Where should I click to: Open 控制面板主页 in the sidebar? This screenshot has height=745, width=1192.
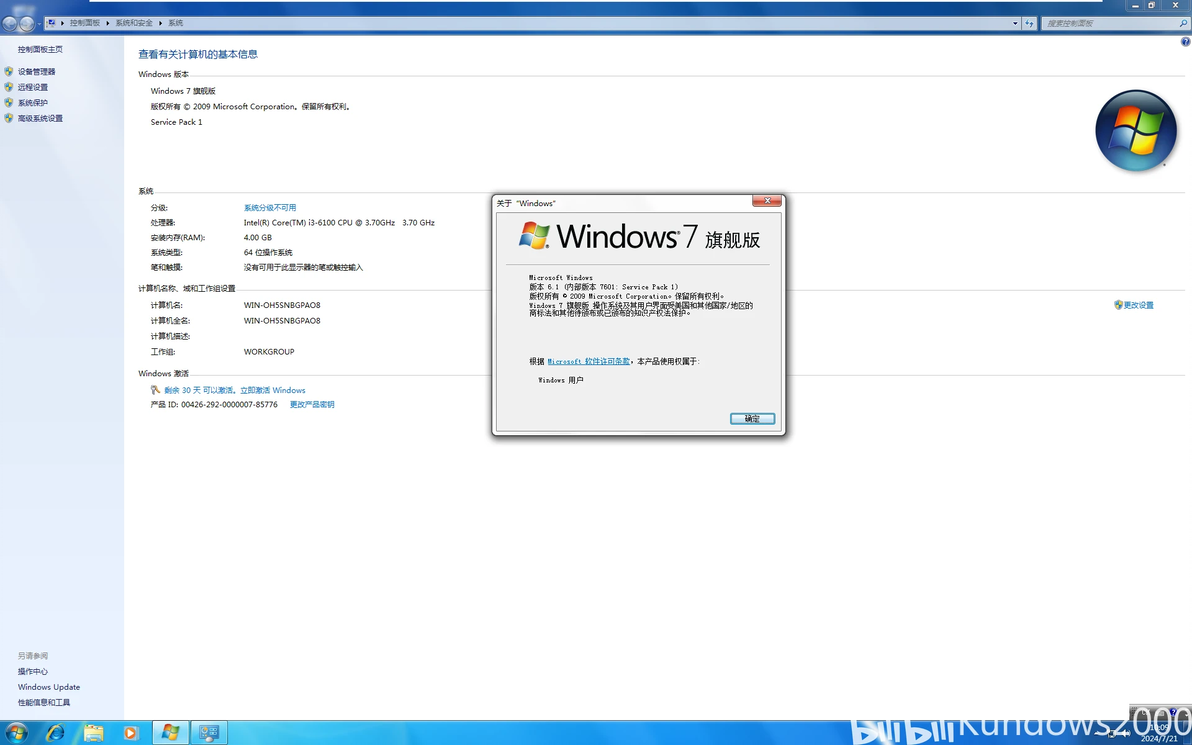40,49
